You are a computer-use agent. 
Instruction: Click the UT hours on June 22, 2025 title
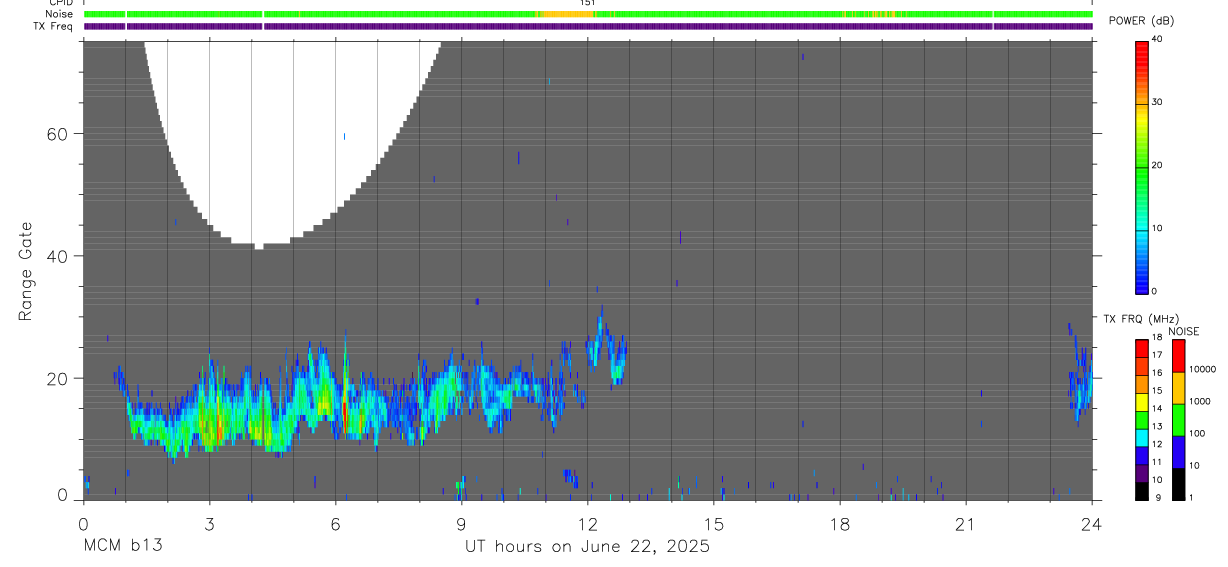click(587, 547)
